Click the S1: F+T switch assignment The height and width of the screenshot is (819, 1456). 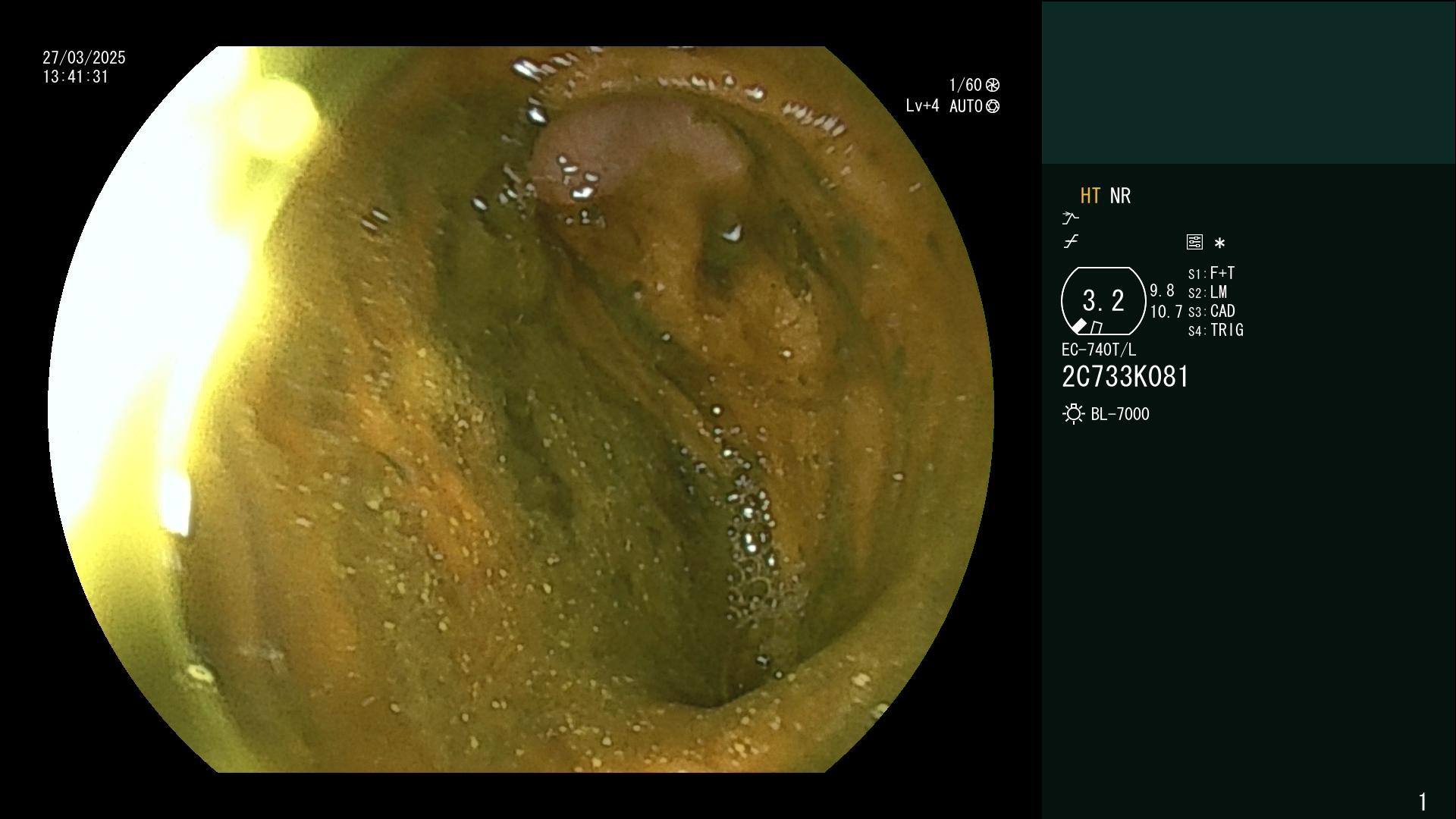point(1211,273)
